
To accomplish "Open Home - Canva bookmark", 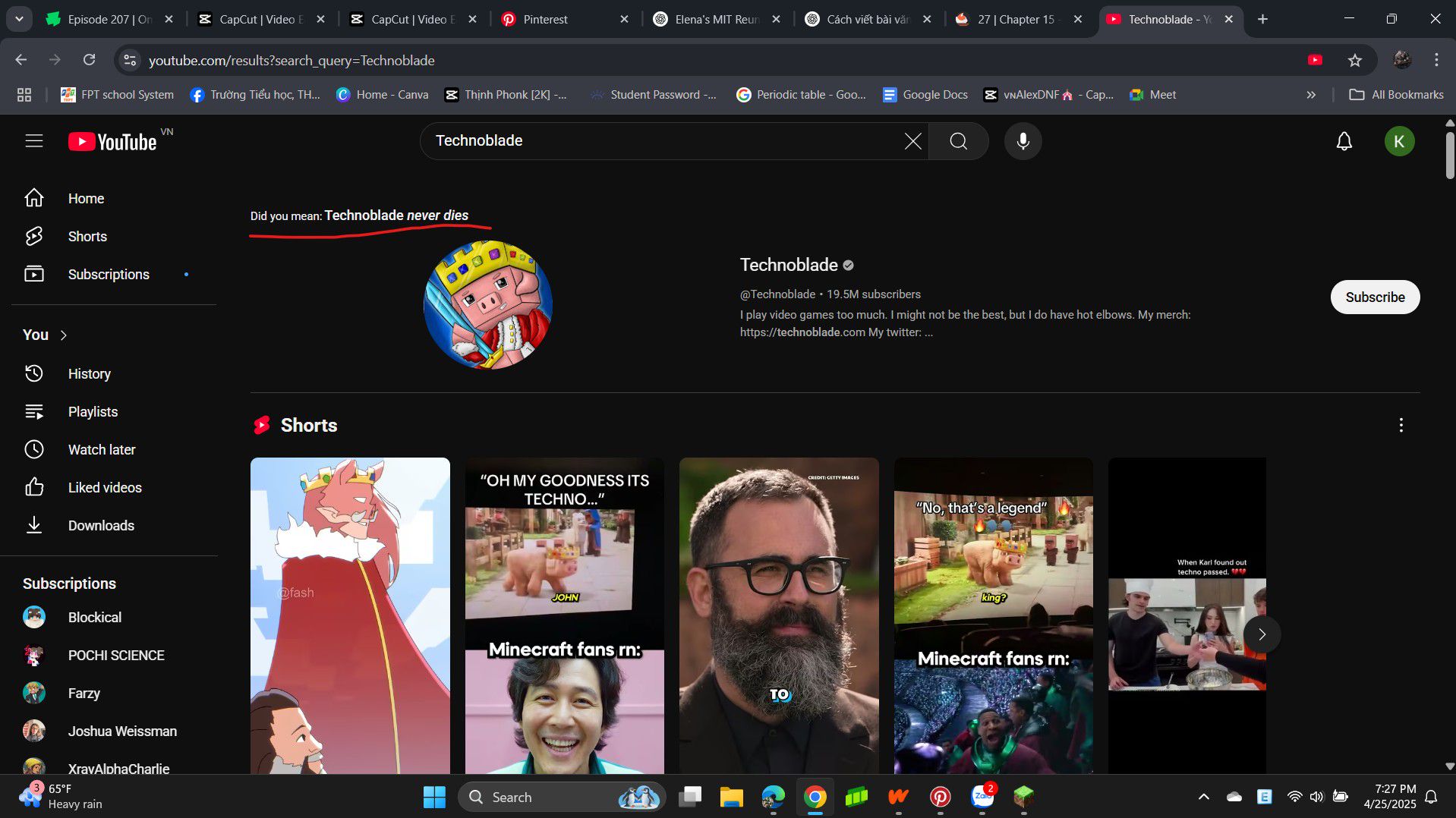I will [x=383, y=95].
